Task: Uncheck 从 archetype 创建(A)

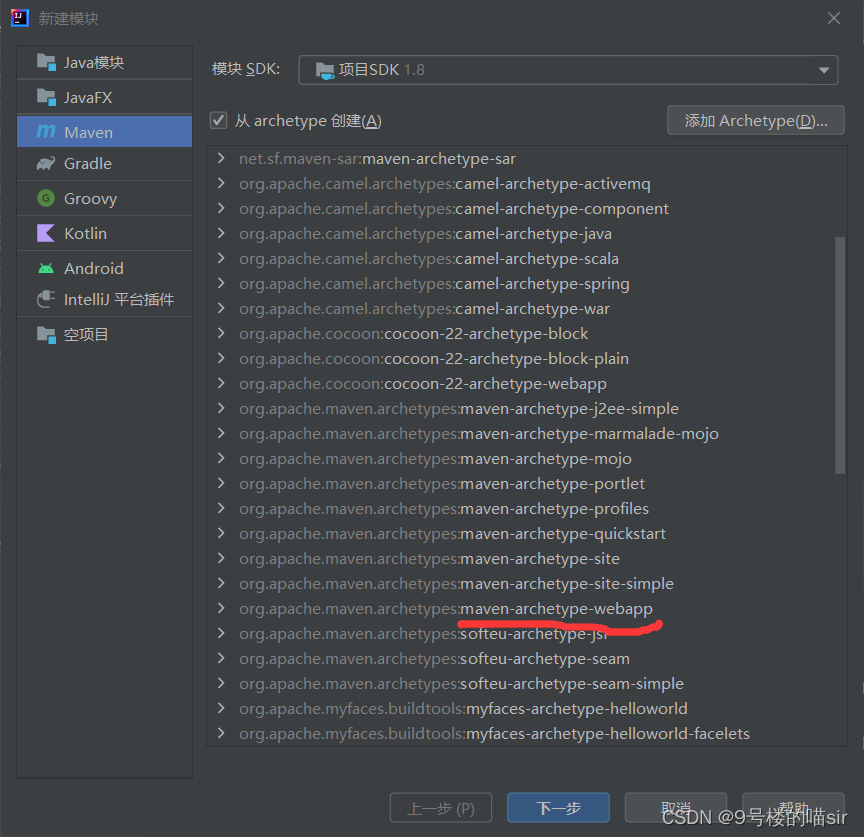Action: (218, 120)
